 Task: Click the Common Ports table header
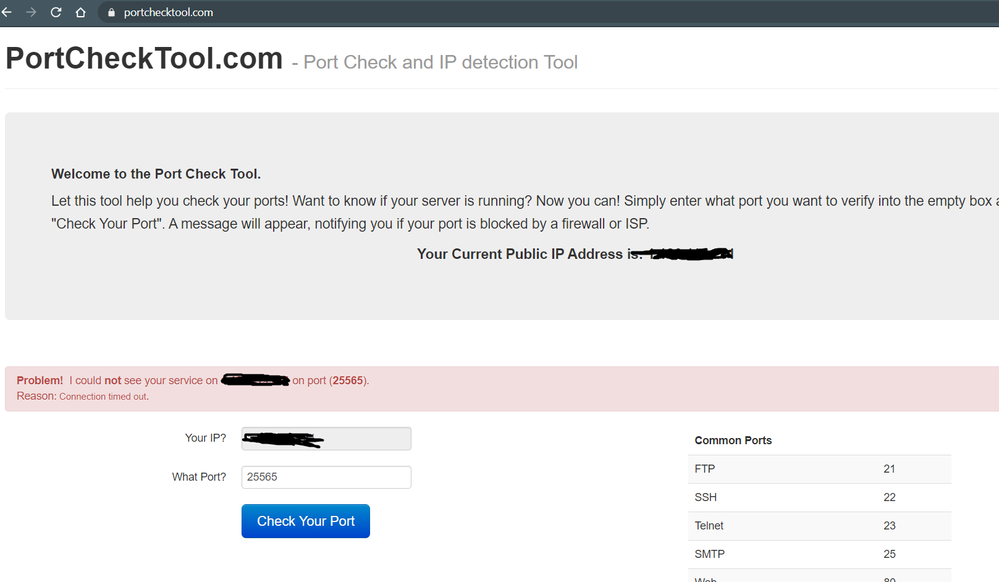tap(733, 440)
